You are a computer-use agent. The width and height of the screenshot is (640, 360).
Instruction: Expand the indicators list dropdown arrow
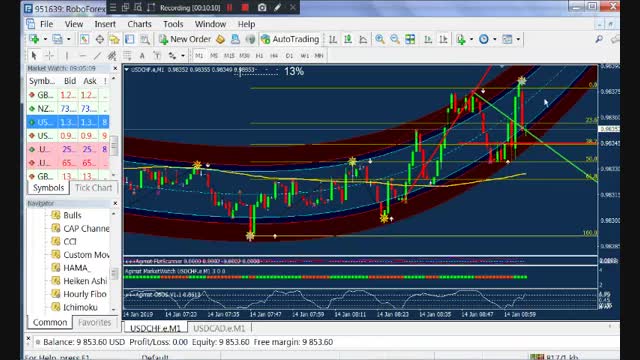coord(471,39)
